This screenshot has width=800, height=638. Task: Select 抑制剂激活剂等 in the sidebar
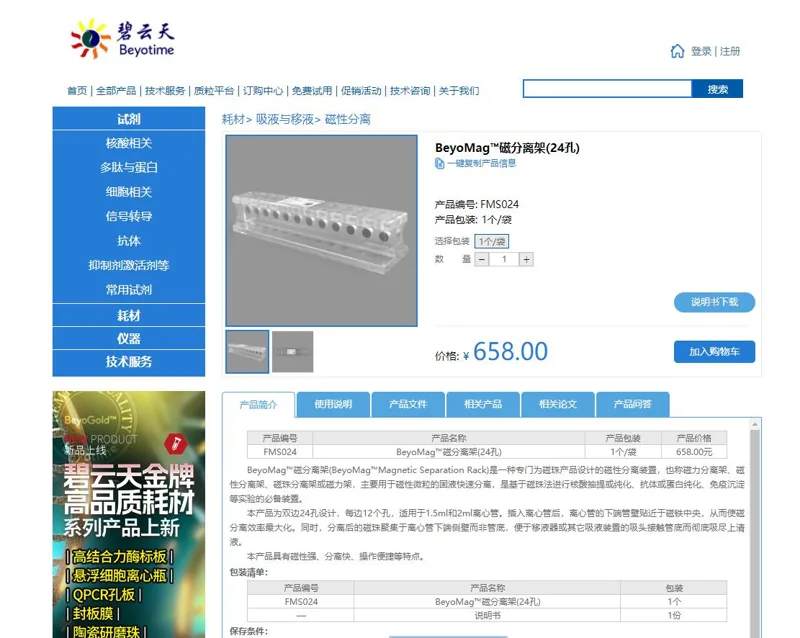point(129,265)
